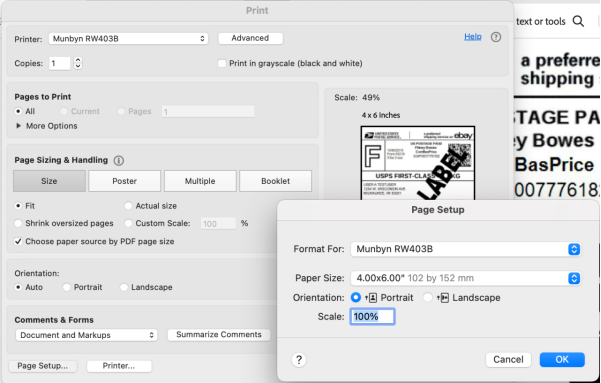Select Auto orientation in Print dialog

[x=18, y=287]
